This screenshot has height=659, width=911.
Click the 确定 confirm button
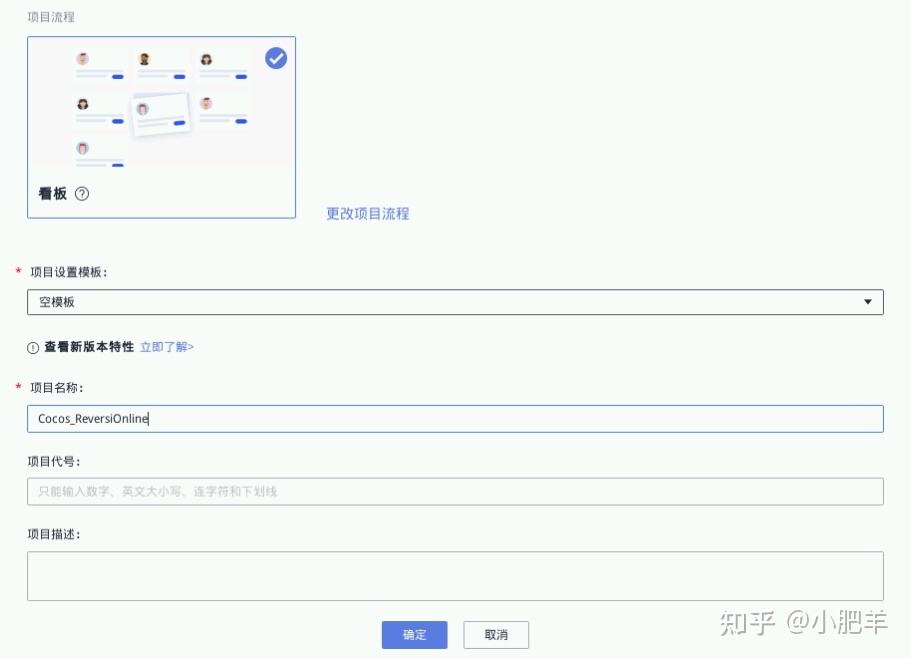tap(414, 635)
